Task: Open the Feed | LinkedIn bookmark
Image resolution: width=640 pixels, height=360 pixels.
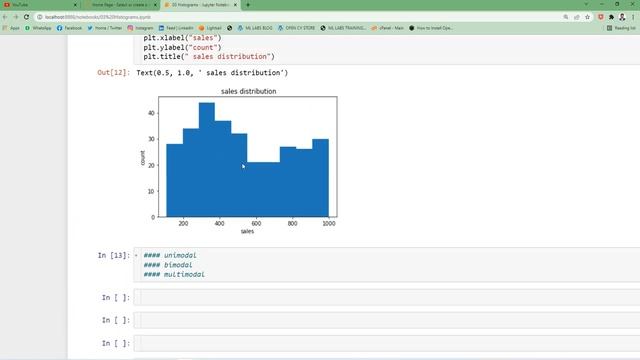Action: [176, 28]
